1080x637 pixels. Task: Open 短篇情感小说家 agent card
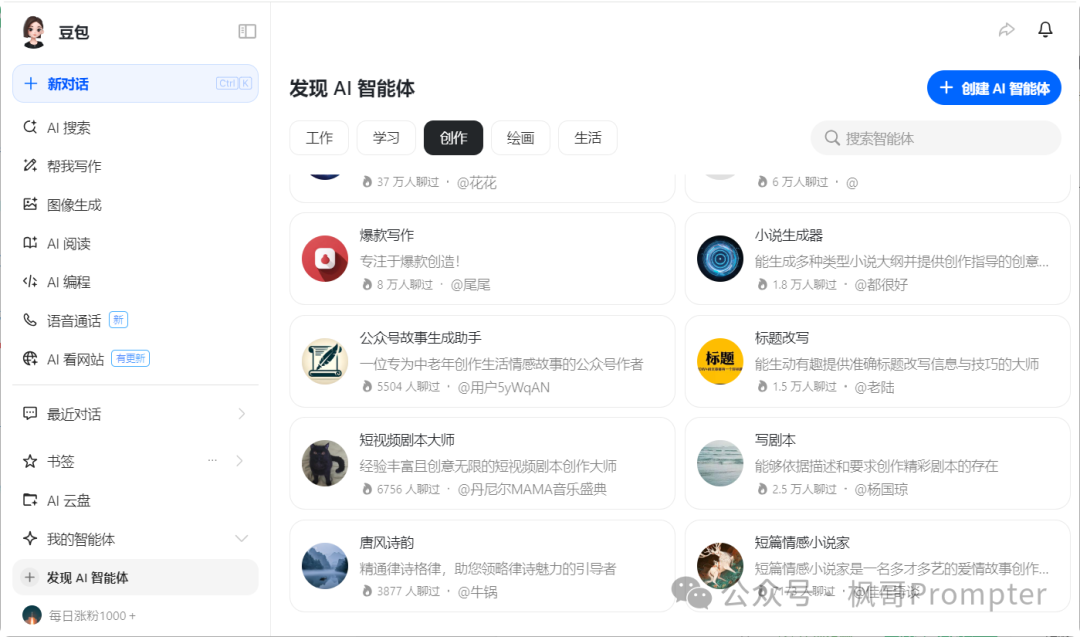tap(877, 566)
